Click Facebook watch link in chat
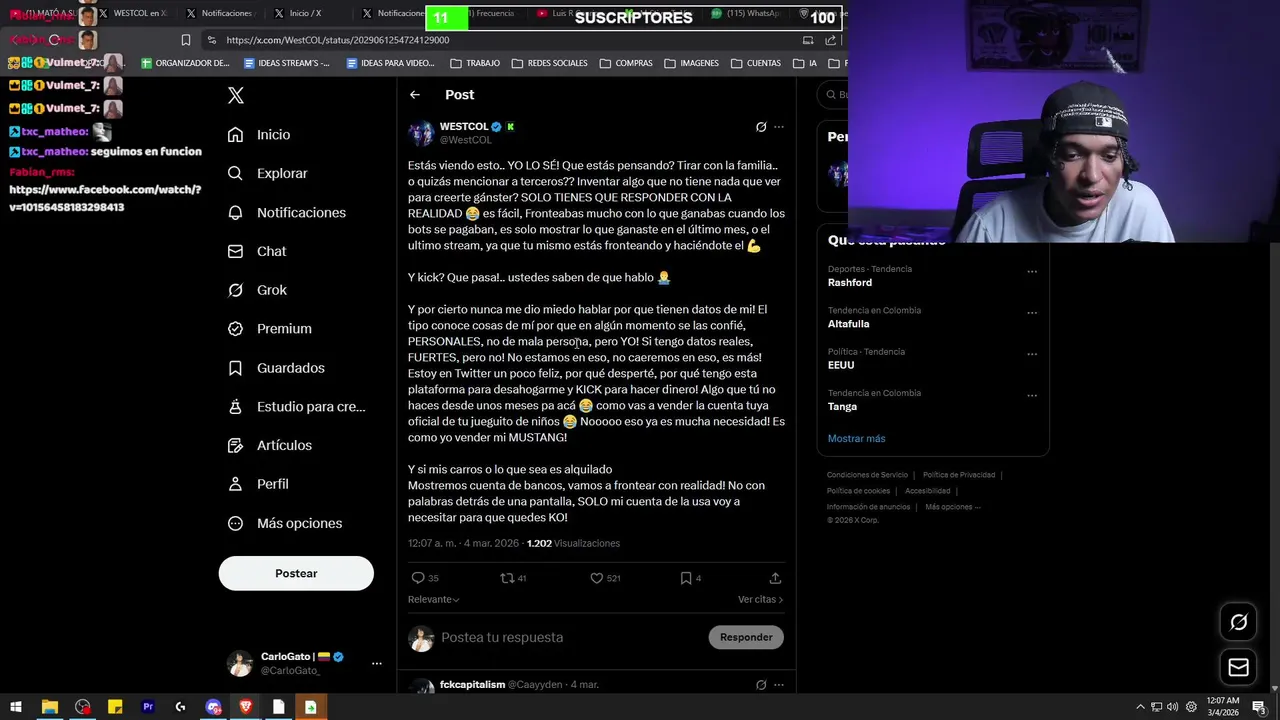This screenshot has width=1280, height=720. coord(105,198)
